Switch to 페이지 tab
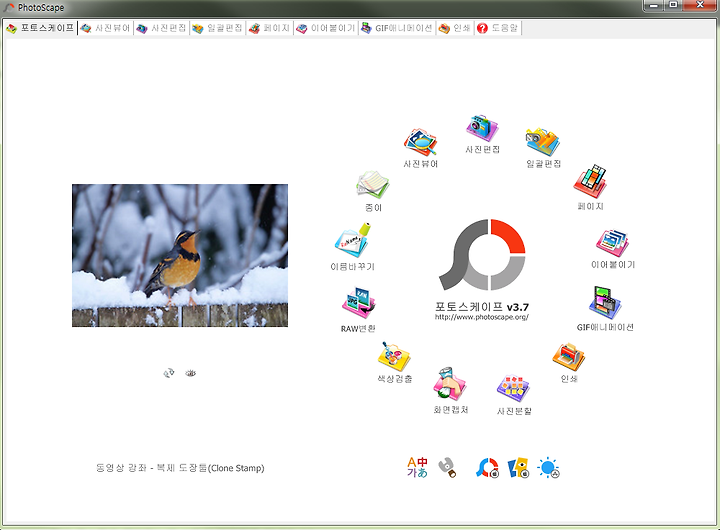720x530 pixels. click(x=270, y=28)
